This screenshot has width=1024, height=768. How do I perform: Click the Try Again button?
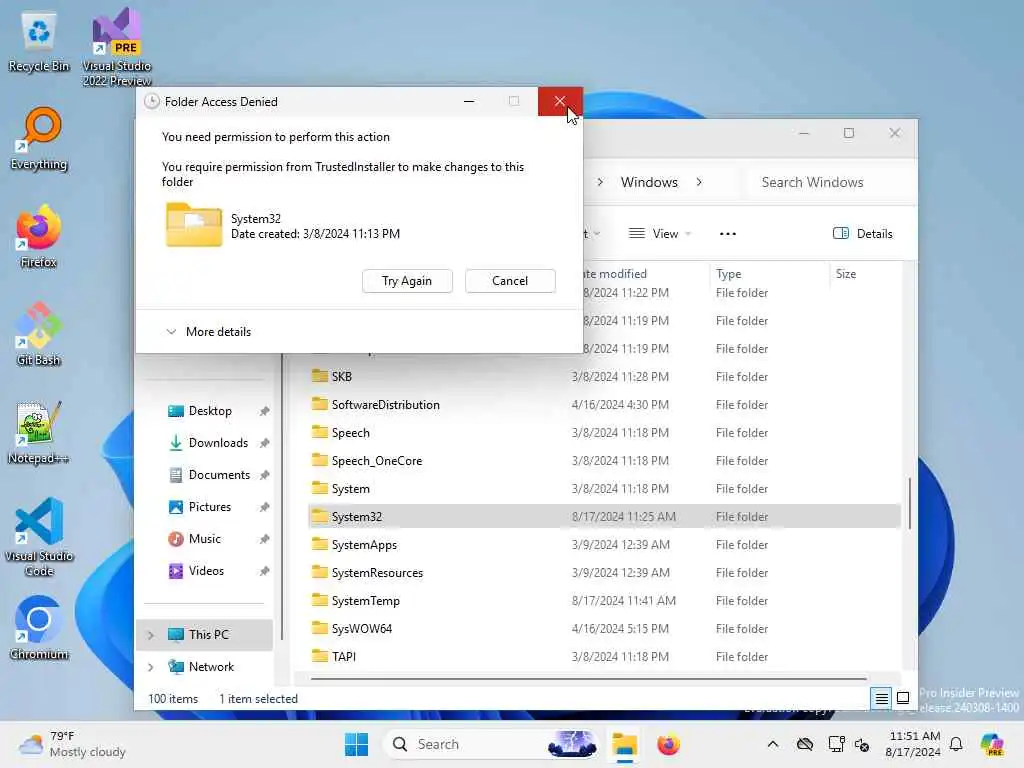[407, 281]
